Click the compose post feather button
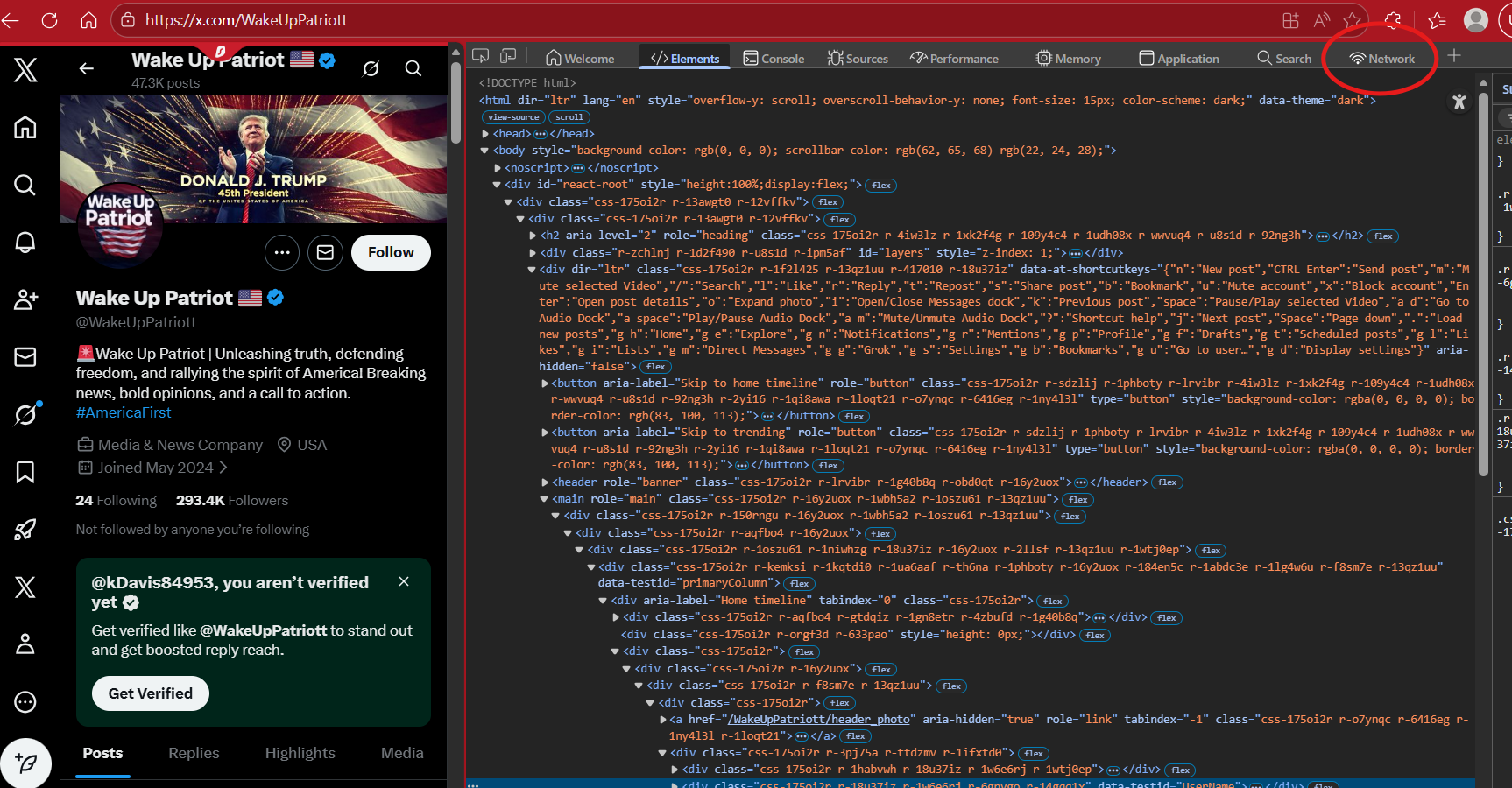 [26, 763]
